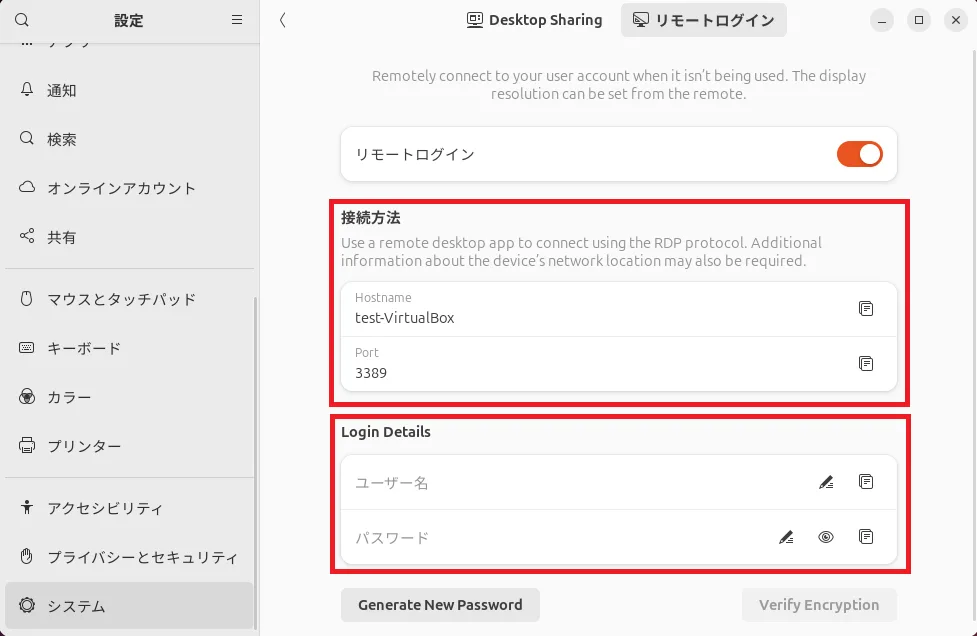Show the password with eye icon
Image resolution: width=977 pixels, height=636 pixels.
[826, 538]
